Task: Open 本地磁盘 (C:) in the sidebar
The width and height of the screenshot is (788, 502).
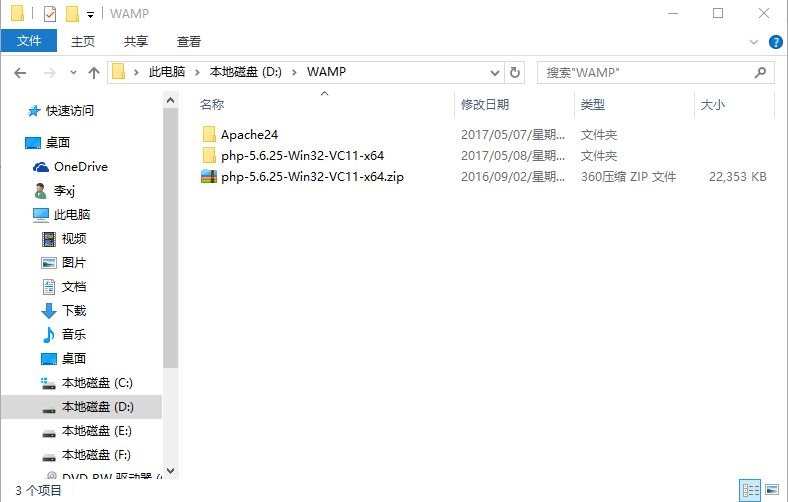Action: pyautogui.click(x=97, y=383)
